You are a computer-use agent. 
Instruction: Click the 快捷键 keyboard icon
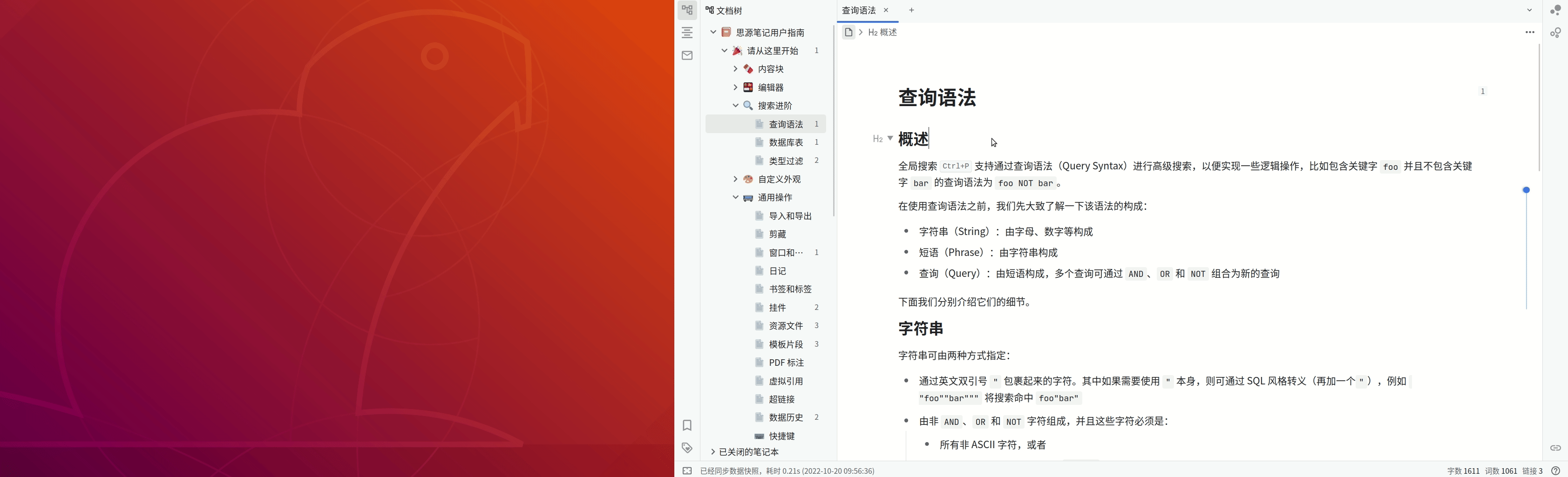(x=759, y=436)
